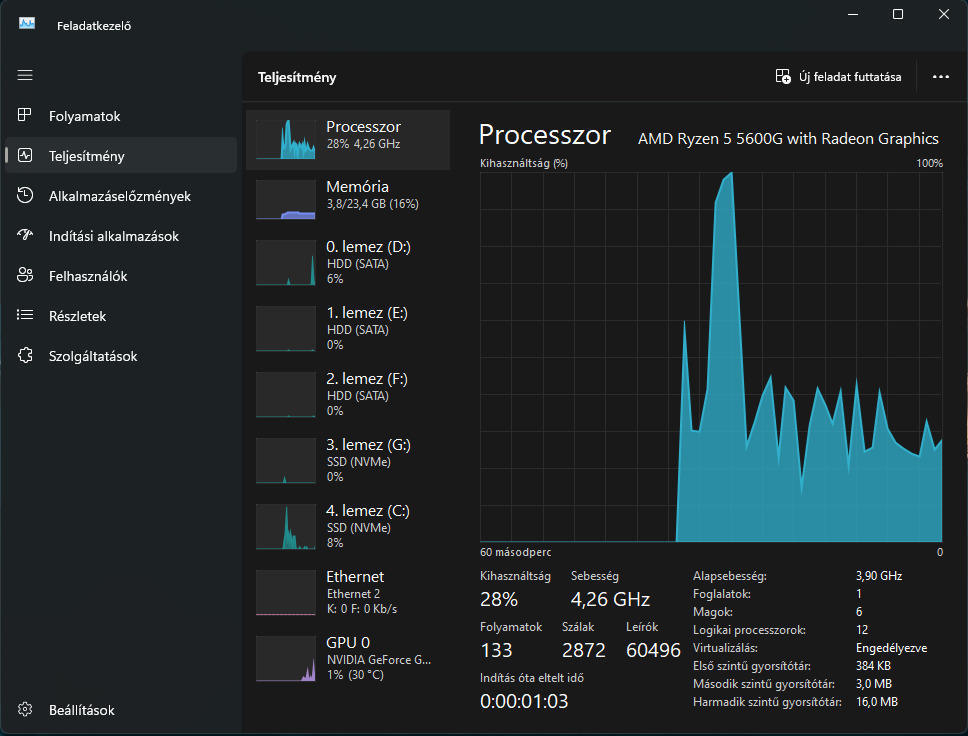
Task: Select 4. lemez (C:) SSD item
Action: tap(348, 527)
